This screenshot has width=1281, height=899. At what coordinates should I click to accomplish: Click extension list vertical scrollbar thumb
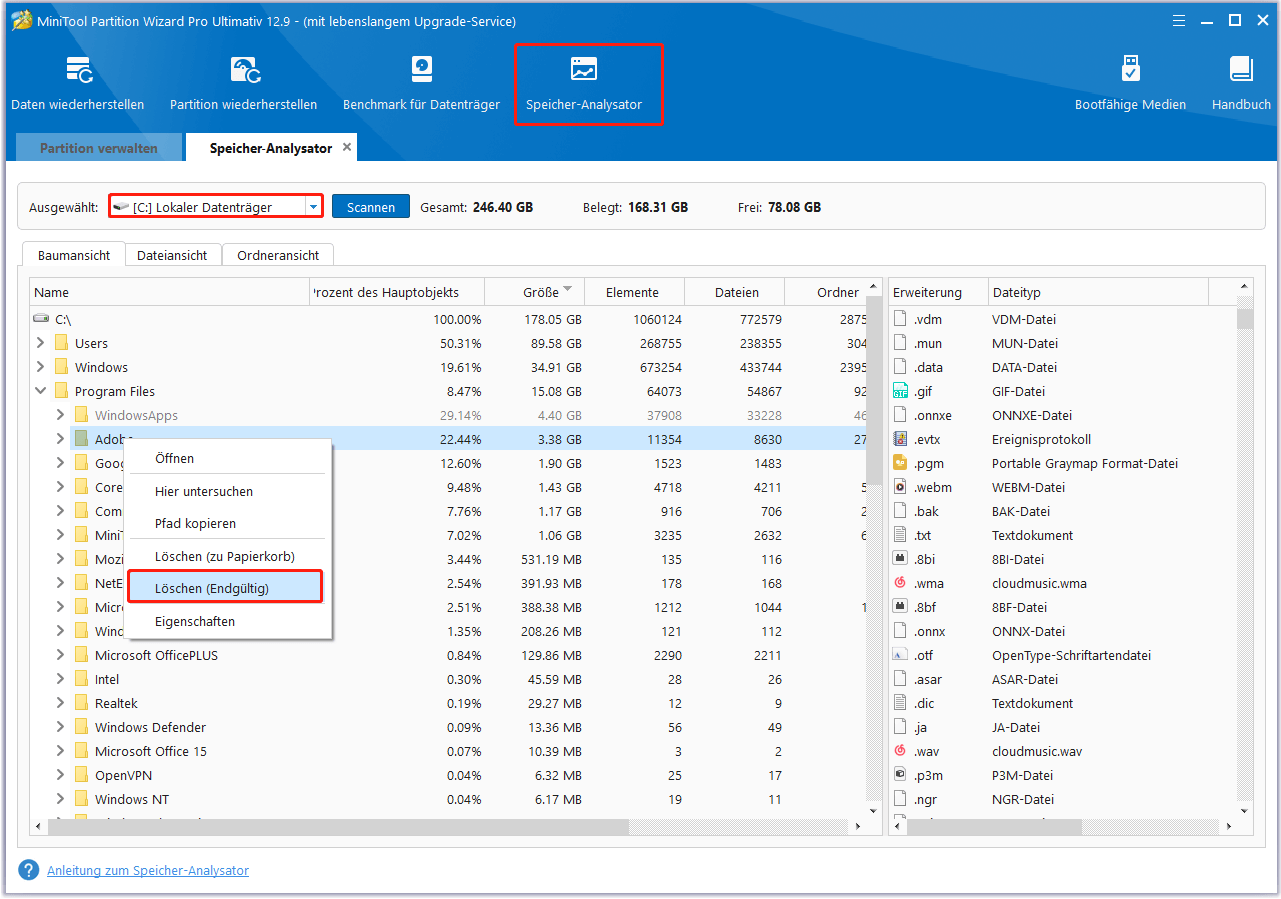pos(1245,318)
